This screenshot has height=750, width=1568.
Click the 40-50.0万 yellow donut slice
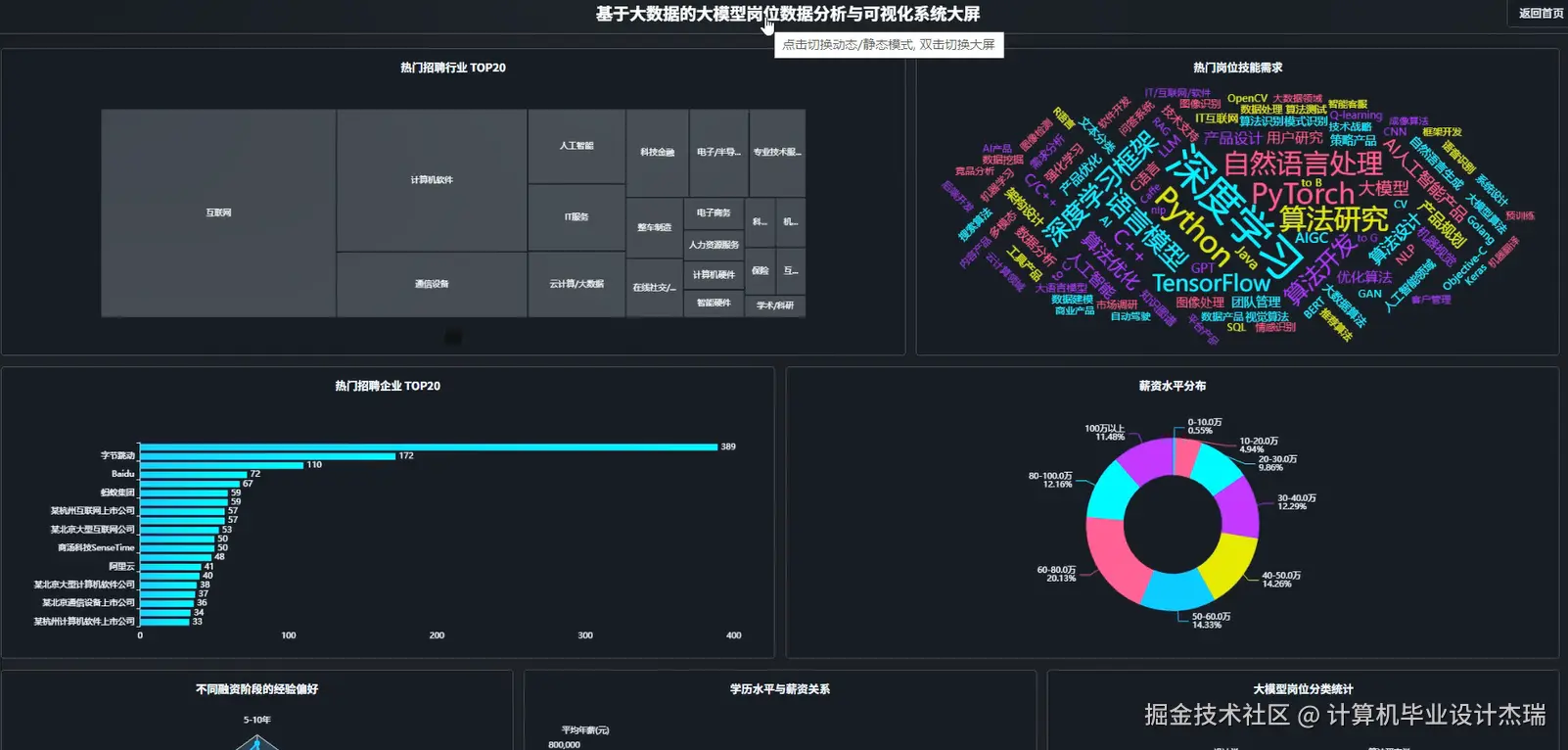pyautogui.click(x=1229, y=566)
